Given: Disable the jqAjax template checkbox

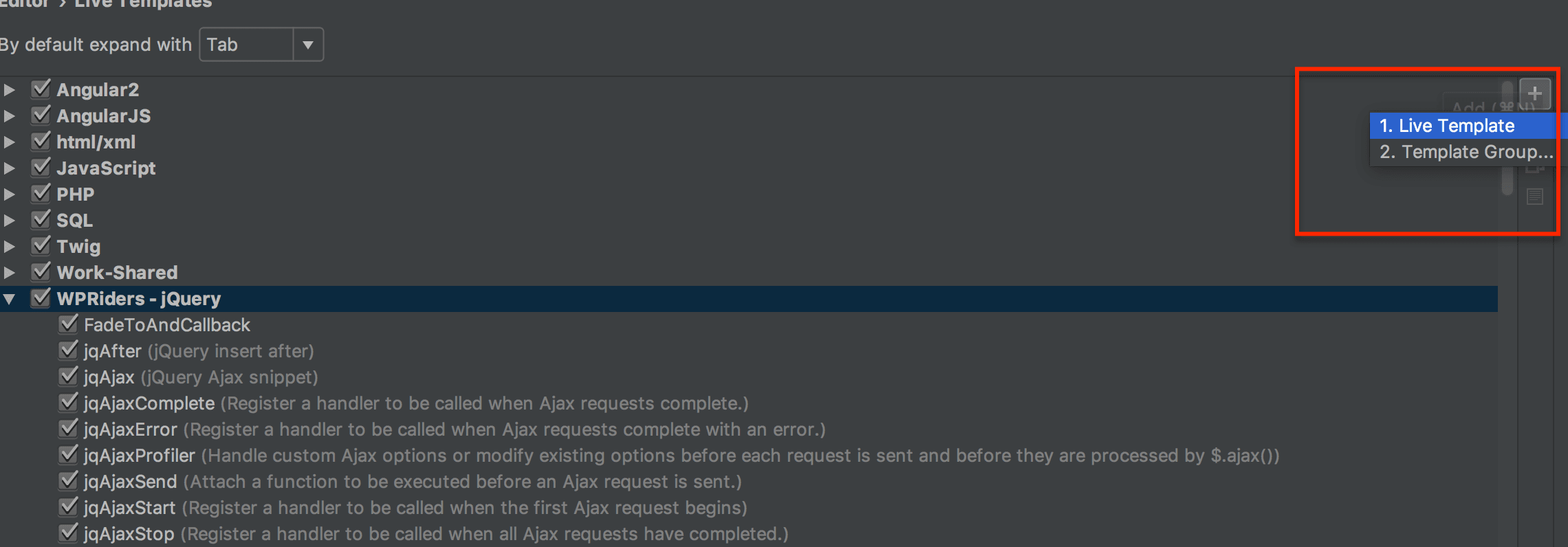Looking at the screenshot, I should [69, 377].
